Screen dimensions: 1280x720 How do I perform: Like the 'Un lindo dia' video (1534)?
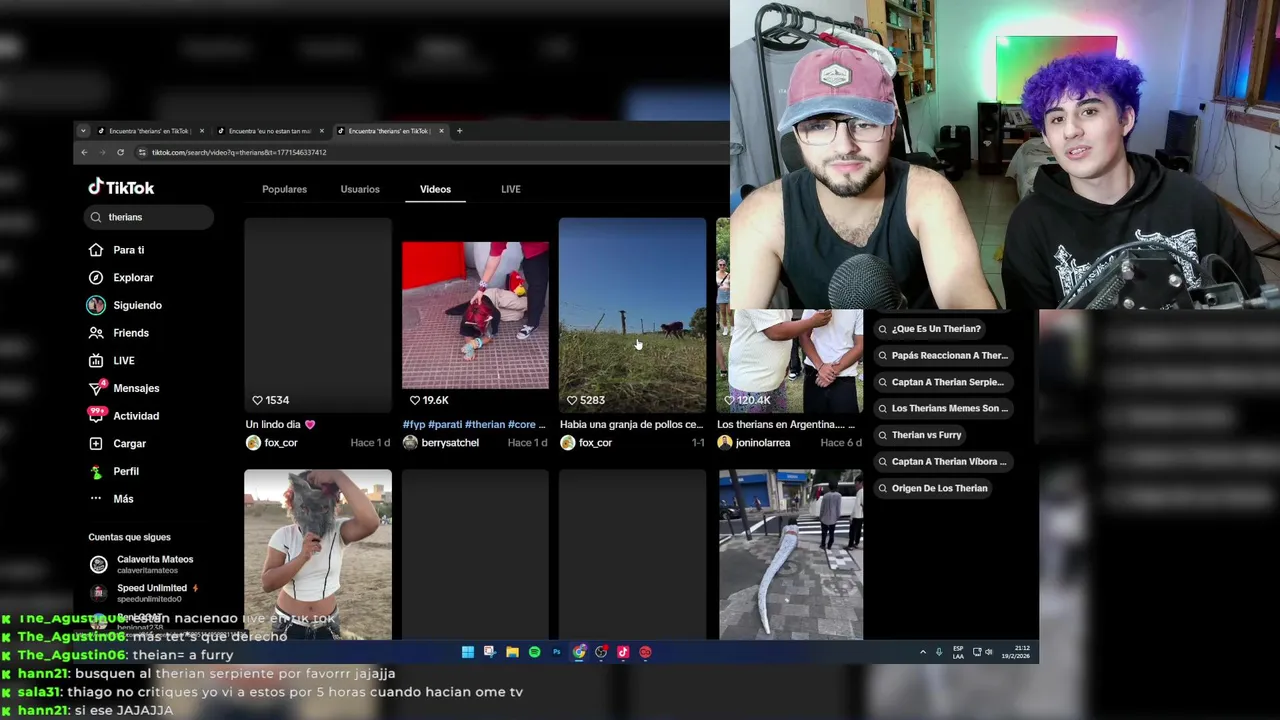pos(257,400)
